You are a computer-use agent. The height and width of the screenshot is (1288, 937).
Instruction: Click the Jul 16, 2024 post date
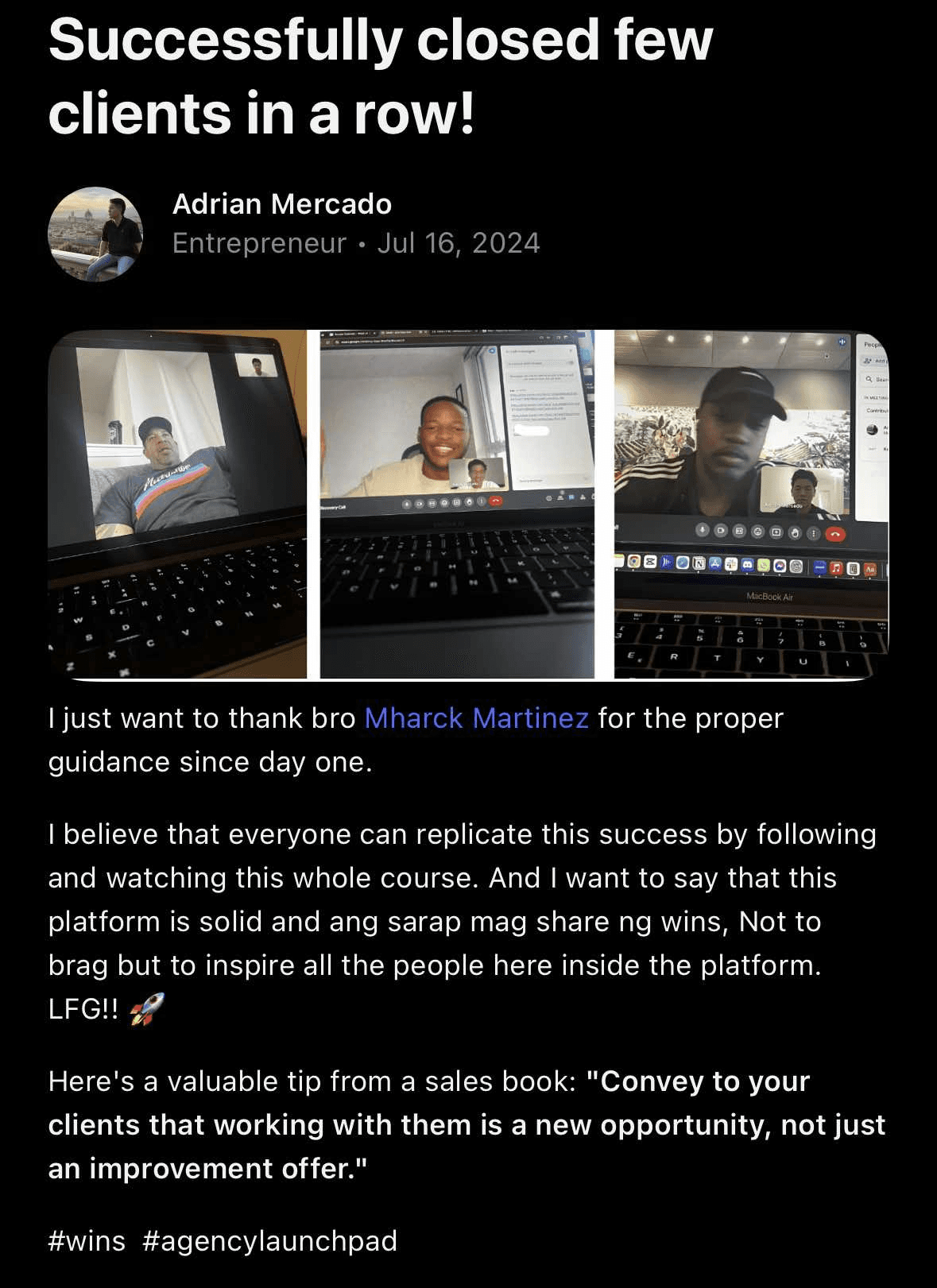click(x=459, y=243)
